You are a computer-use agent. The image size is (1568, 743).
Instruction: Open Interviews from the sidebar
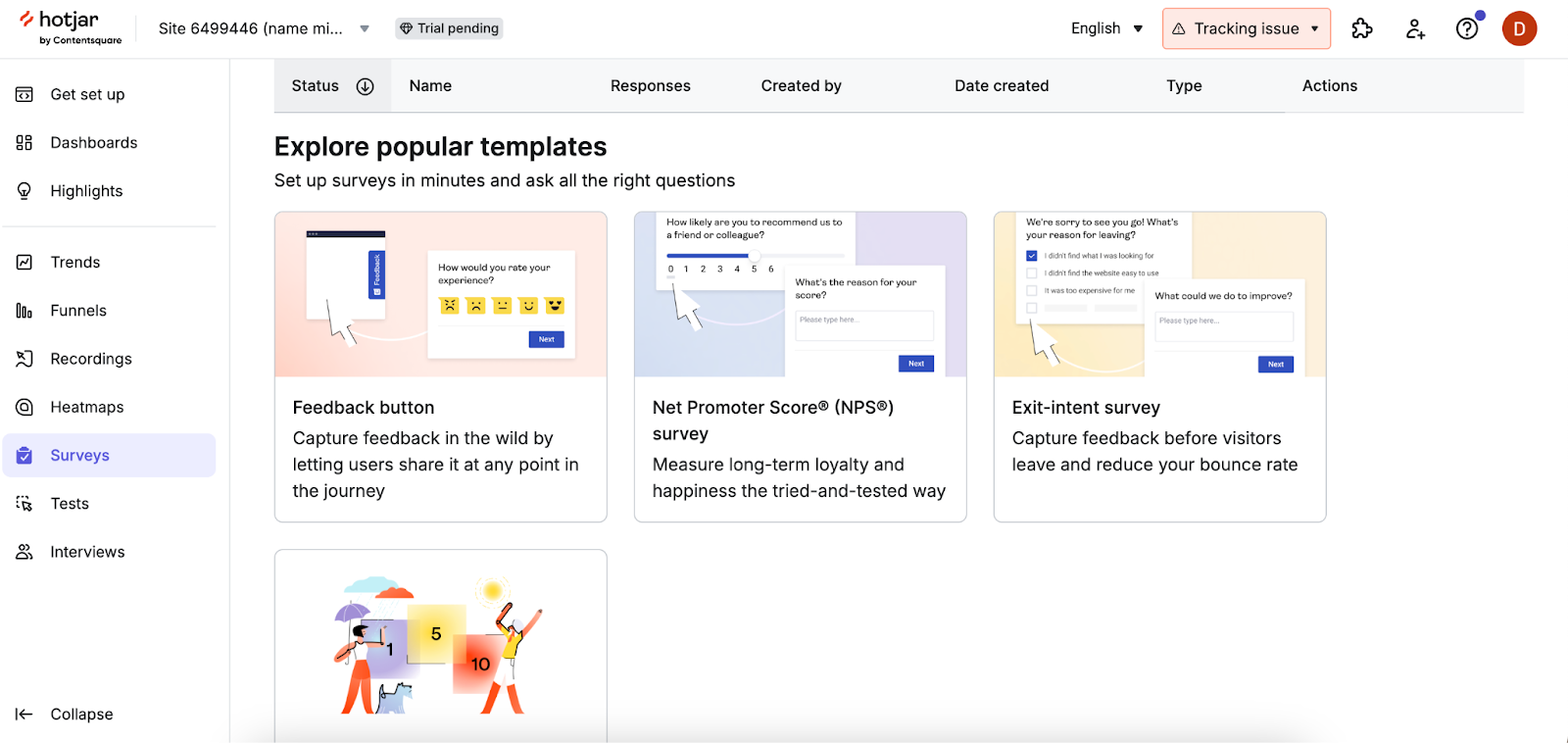pos(87,552)
